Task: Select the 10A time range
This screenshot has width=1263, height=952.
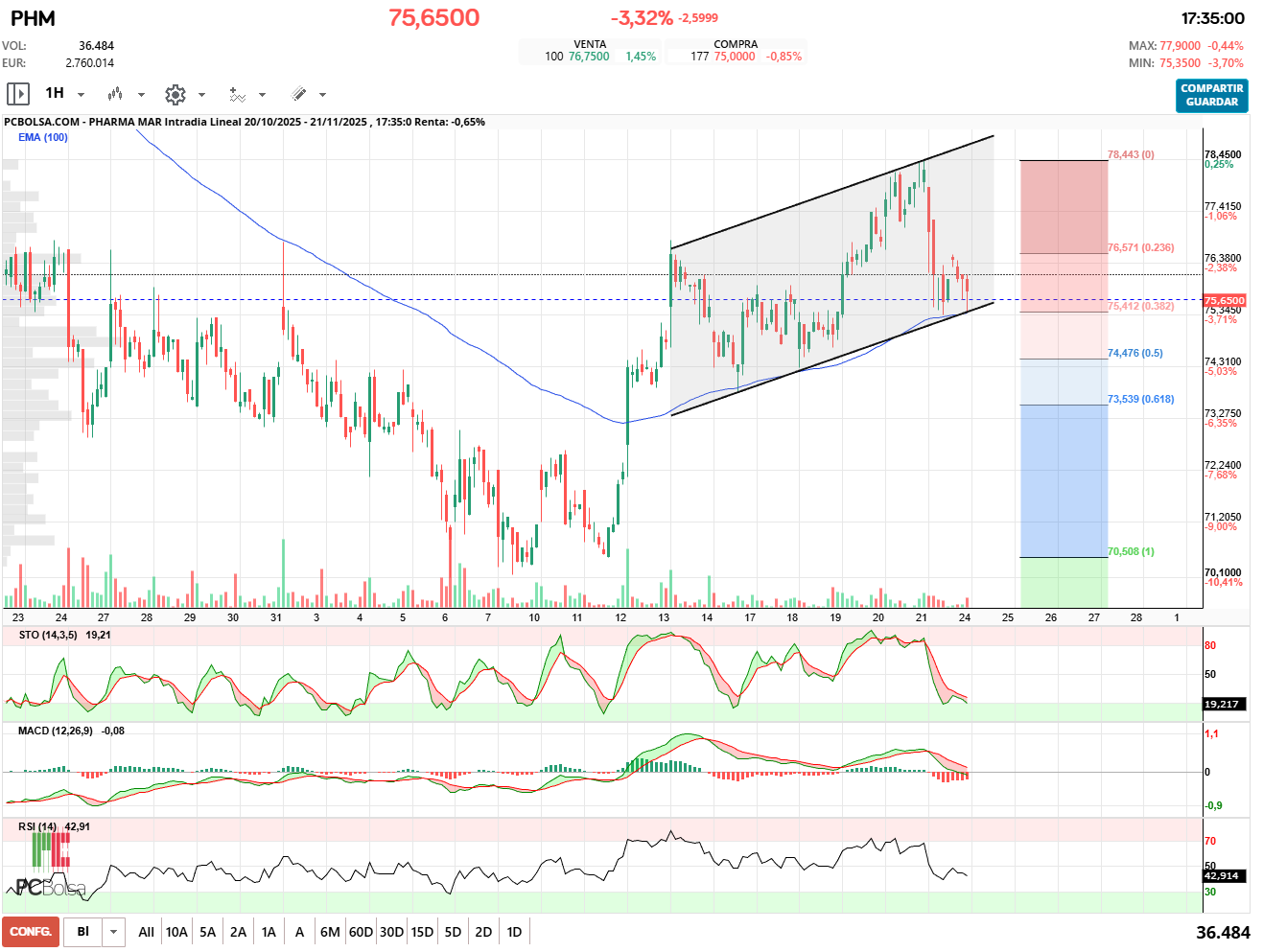Action: (x=176, y=932)
